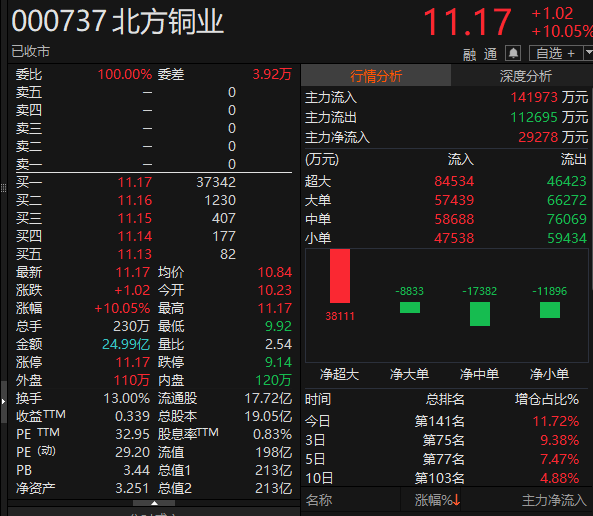593x516 pixels.
Task: Click the 名称 column header
Action: tap(319, 500)
